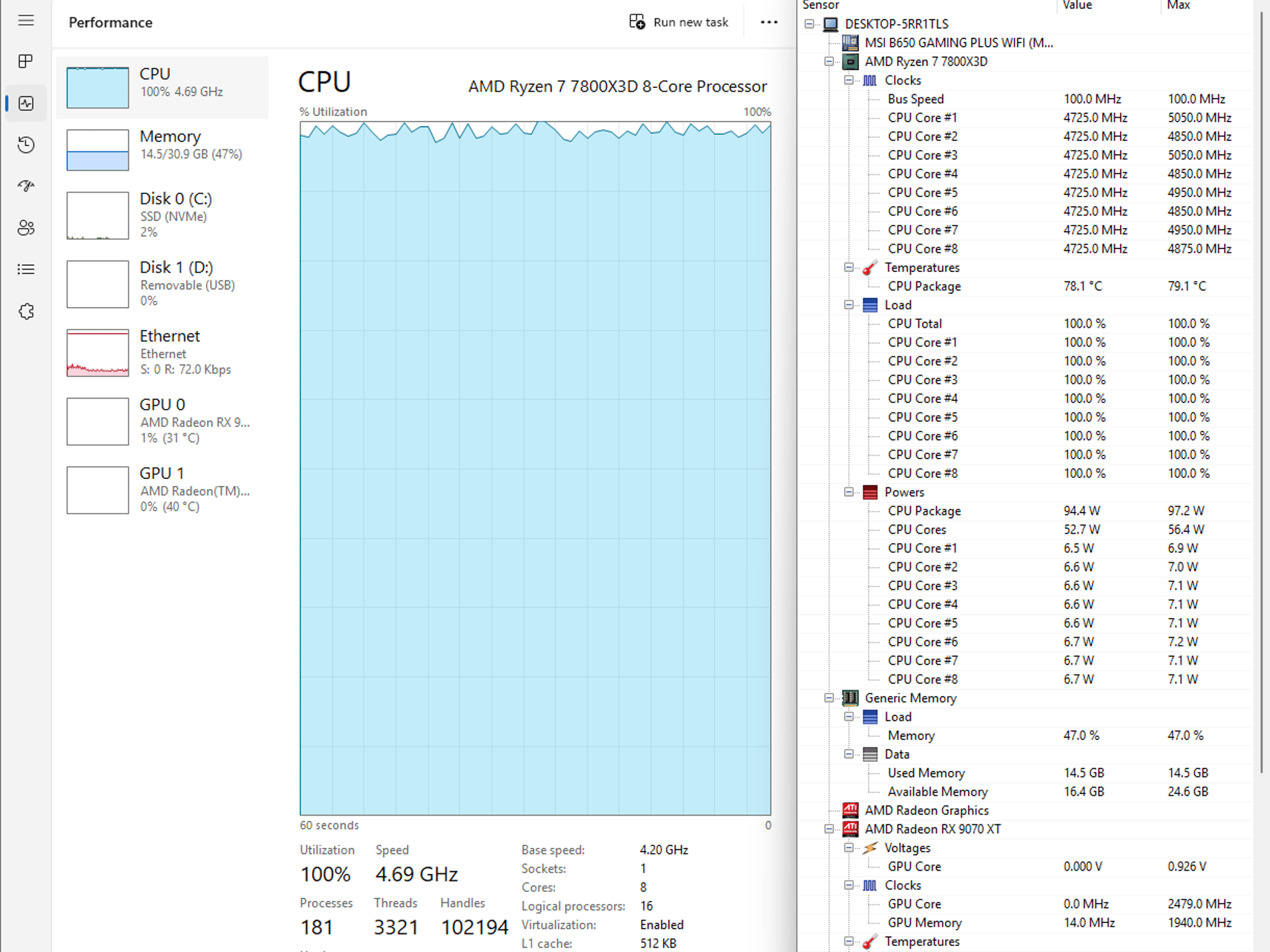Click the AMD Radeon RX 9070 XT ATI icon
Viewport: 1270px width, 952px height.
coord(850,829)
